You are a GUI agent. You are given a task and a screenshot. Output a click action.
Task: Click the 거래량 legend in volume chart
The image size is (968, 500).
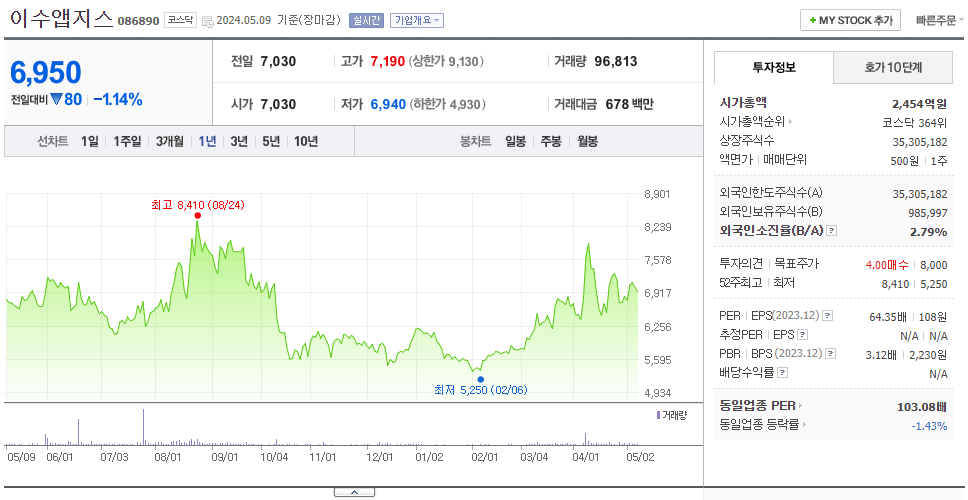(672, 415)
